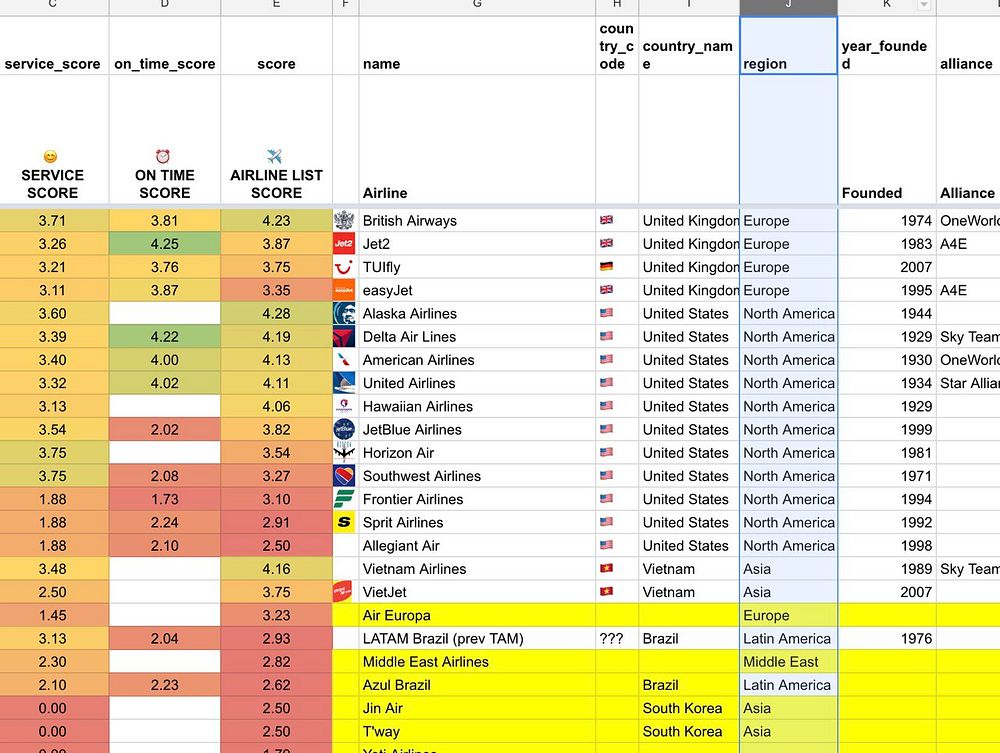Select the founded year 1976 cell
This screenshot has height=753, width=1000.
(x=886, y=638)
